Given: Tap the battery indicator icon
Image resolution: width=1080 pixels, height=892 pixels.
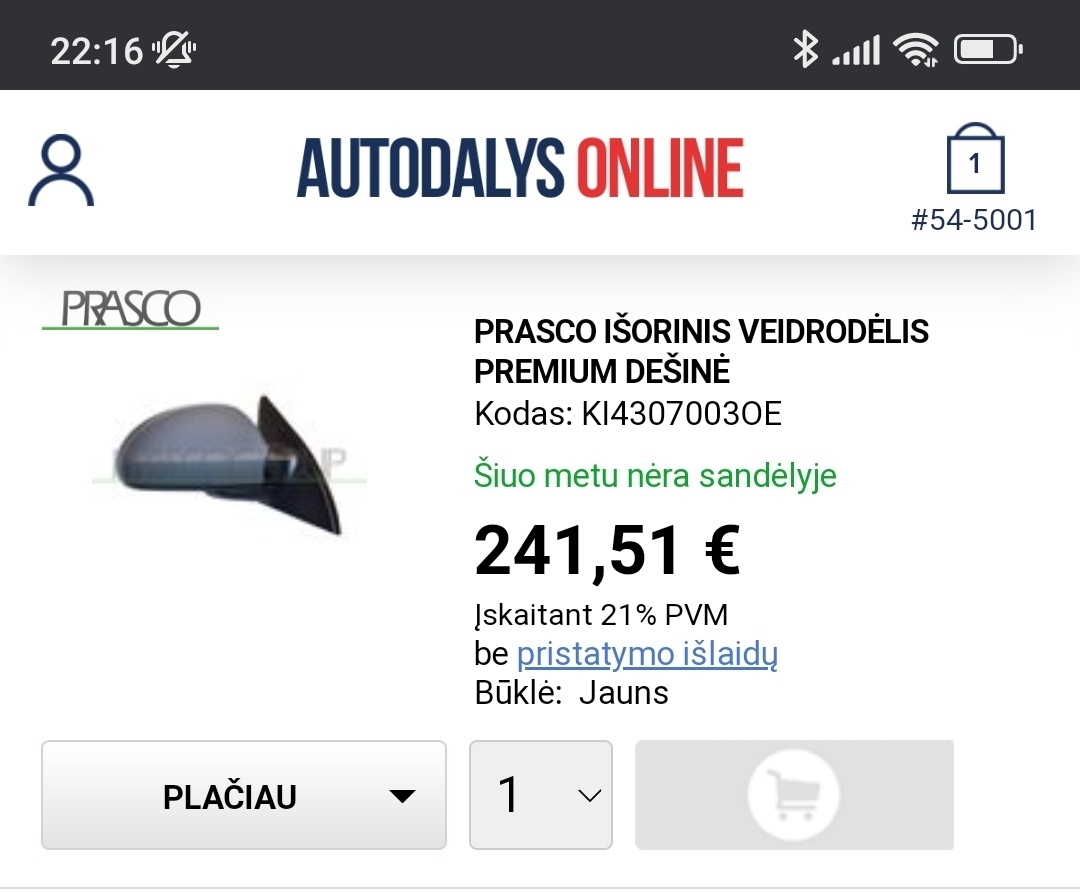Looking at the screenshot, I should tap(988, 50).
